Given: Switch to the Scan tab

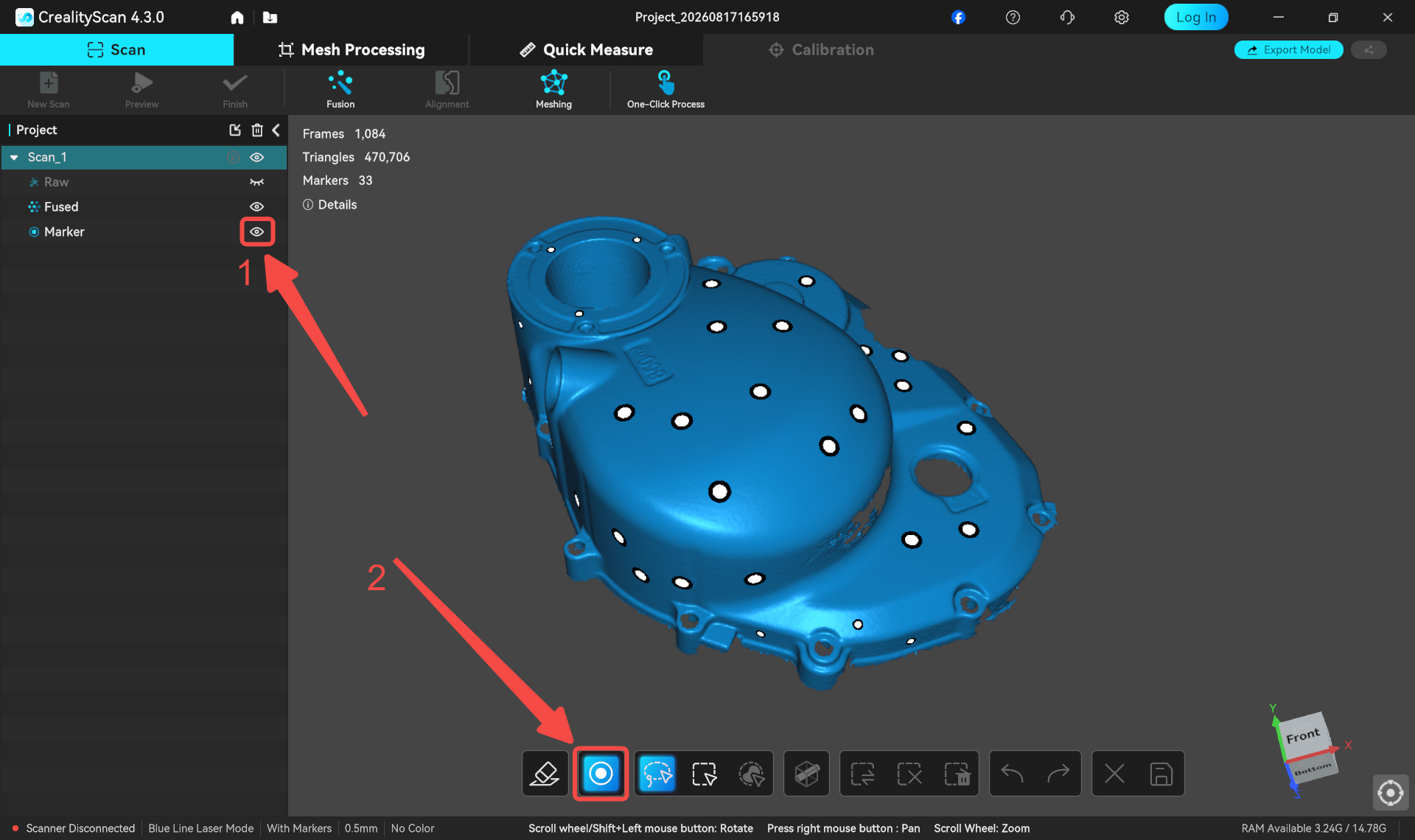Looking at the screenshot, I should click(116, 49).
